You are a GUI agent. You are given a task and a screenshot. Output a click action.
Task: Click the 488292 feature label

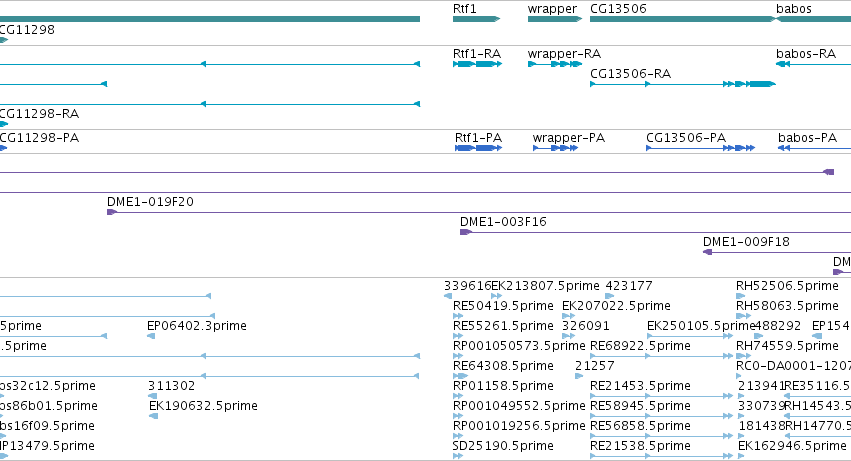777,326
